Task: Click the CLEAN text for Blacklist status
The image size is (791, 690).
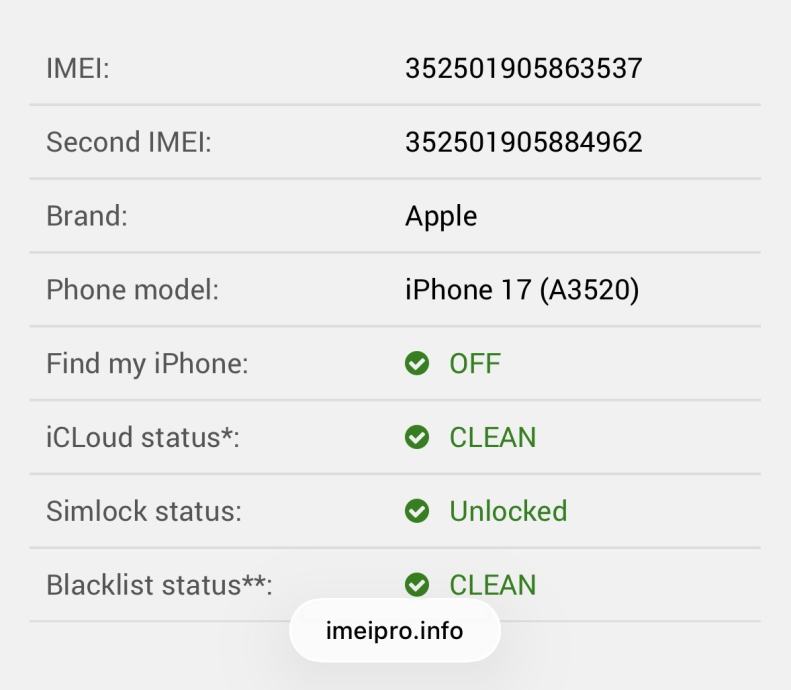Action: (x=493, y=585)
